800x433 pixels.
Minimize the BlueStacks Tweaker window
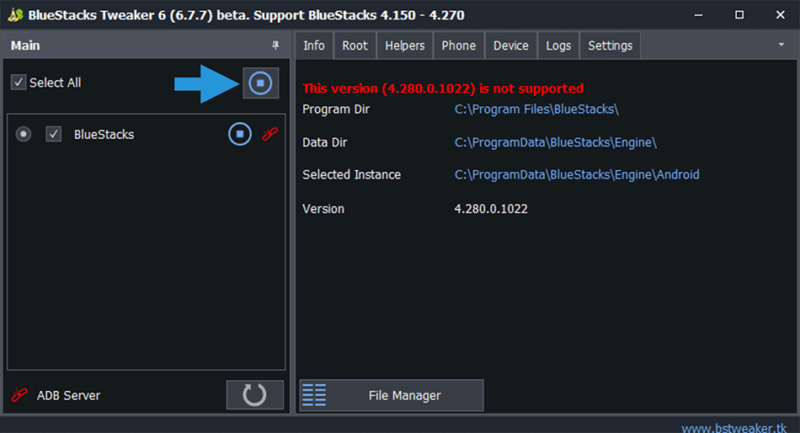coord(698,15)
